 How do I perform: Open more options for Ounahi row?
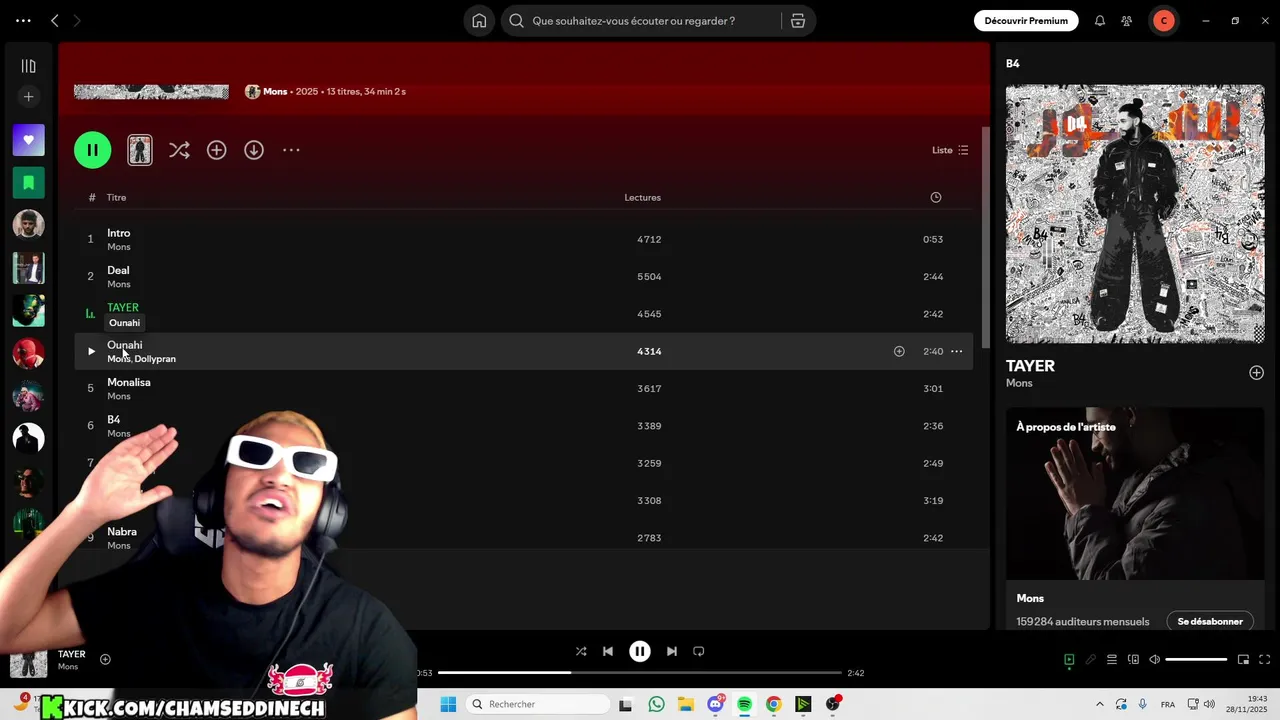[956, 351]
